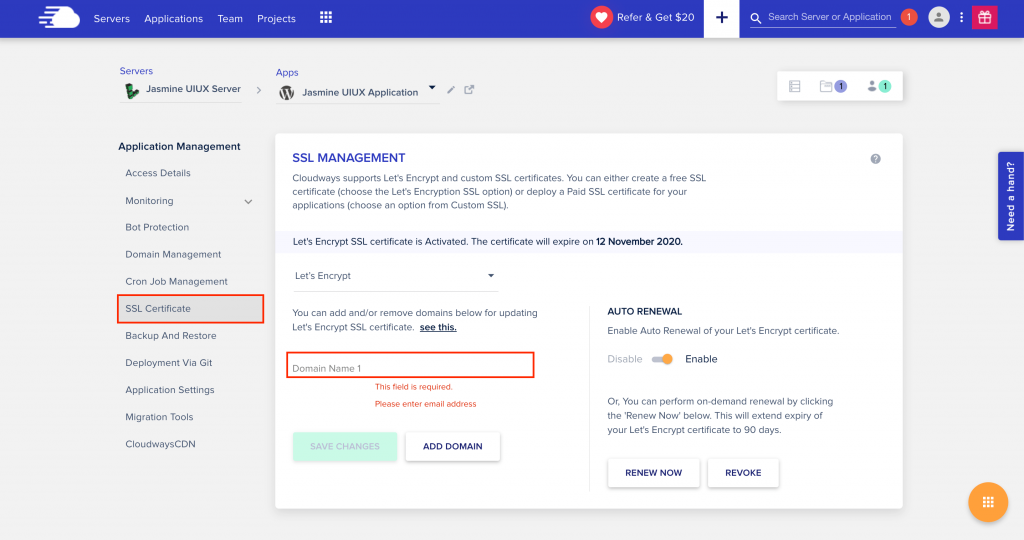Click the plus add button in navbar

click(722, 18)
